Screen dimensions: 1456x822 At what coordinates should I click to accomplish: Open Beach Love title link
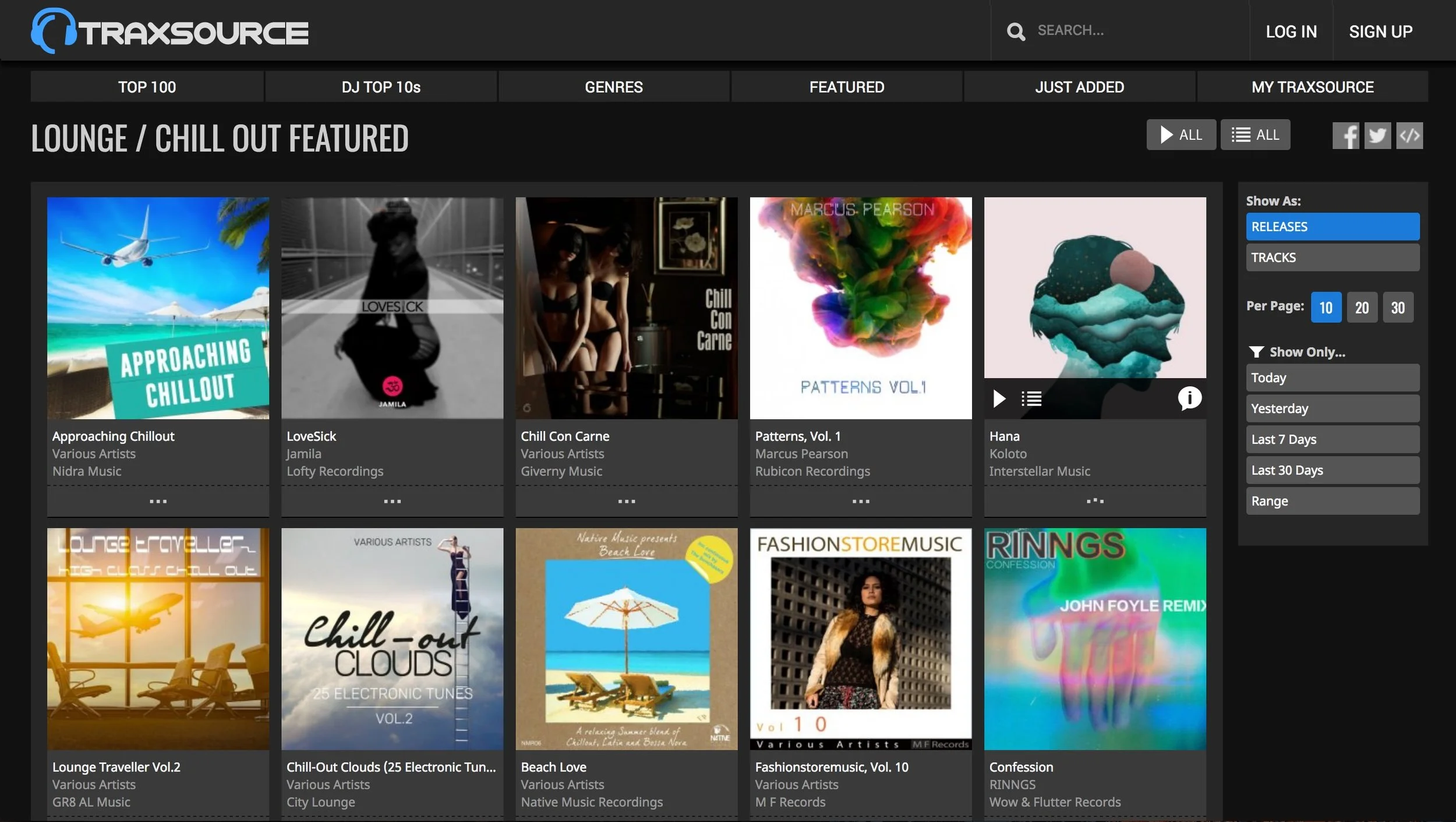click(553, 767)
